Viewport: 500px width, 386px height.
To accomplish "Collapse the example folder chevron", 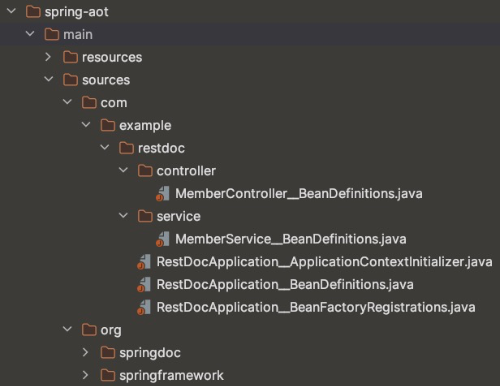I will [86, 125].
